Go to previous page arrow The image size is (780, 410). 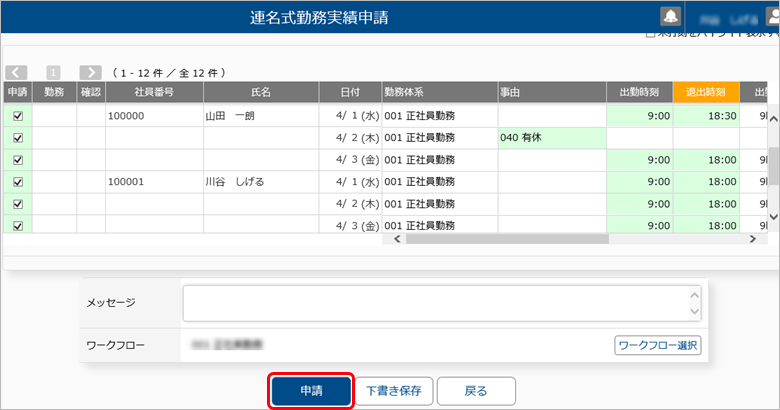(x=16, y=73)
